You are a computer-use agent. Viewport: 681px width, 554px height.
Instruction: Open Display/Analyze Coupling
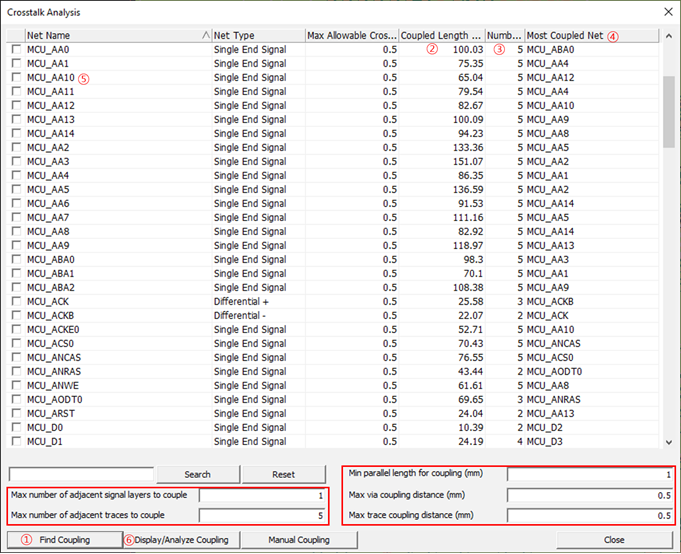click(x=182, y=540)
